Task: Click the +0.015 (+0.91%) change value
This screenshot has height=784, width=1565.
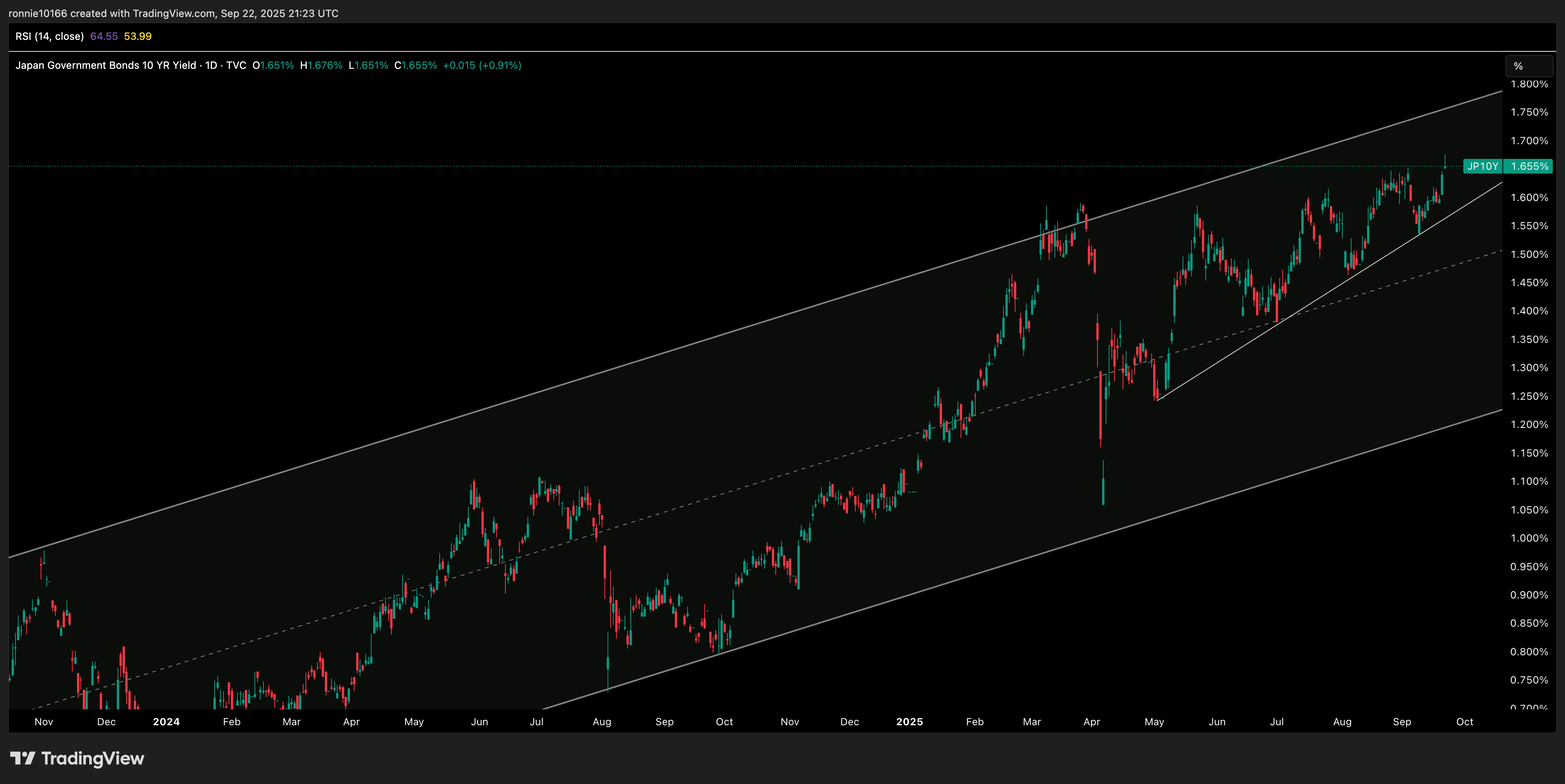Action: 482,66
